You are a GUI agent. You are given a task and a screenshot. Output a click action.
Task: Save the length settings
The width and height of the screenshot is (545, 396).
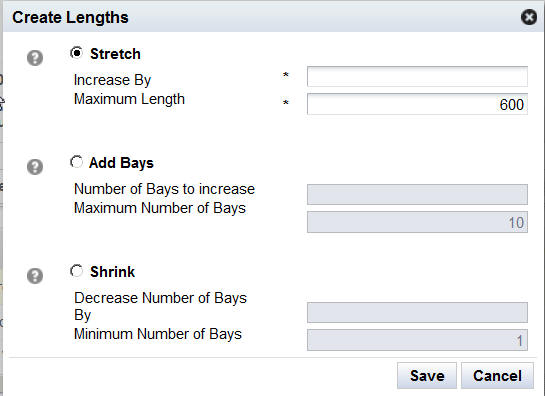pos(427,375)
